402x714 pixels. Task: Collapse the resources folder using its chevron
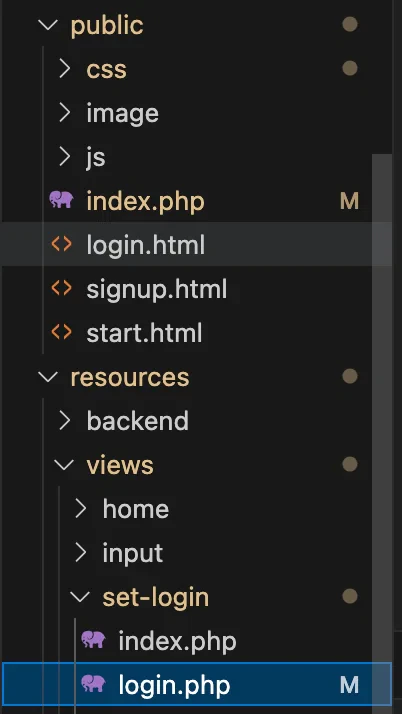(x=48, y=377)
